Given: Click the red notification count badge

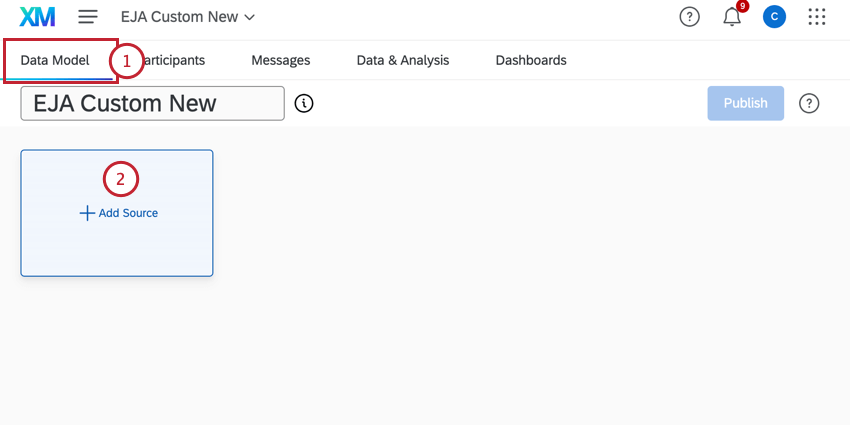Looking at the screenshot, I should click(741, 7).
